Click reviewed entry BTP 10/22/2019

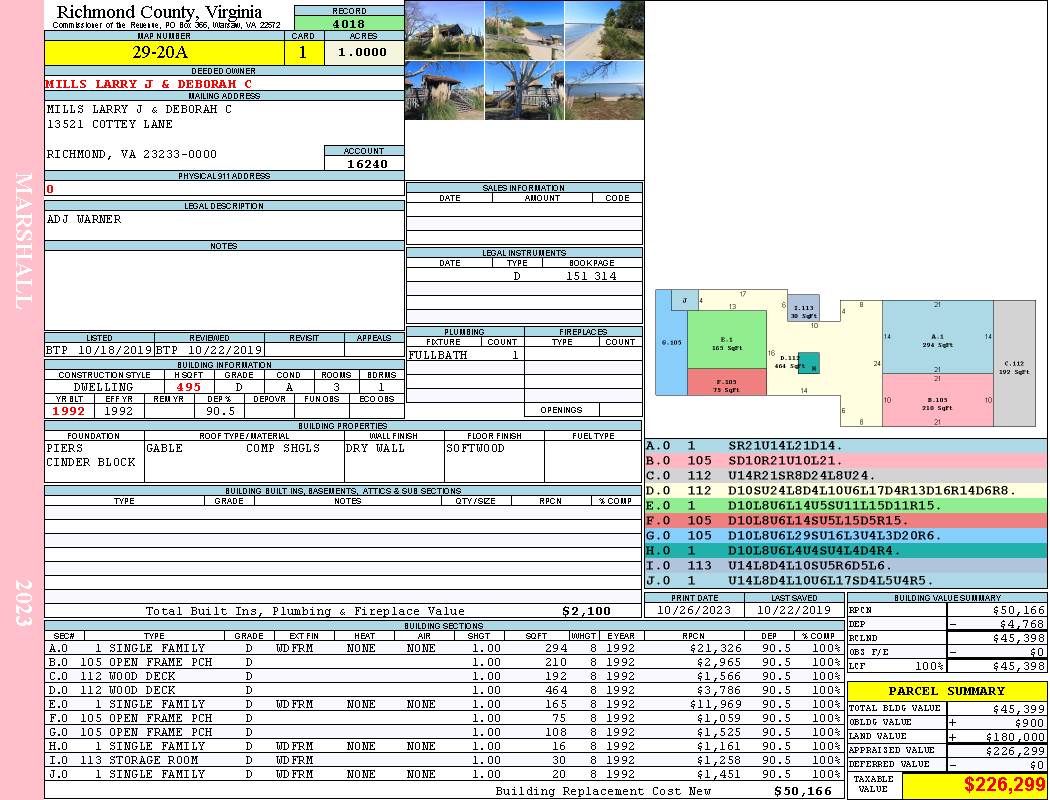coord(209,349)
